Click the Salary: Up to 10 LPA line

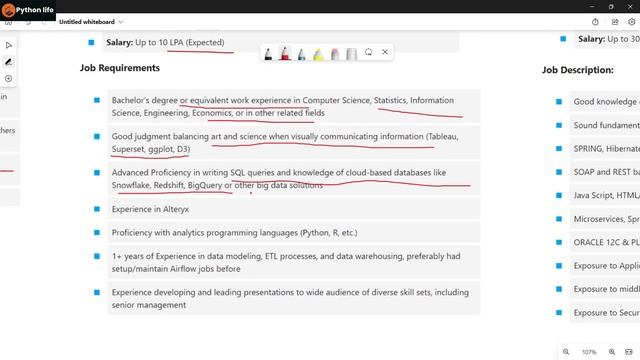coord(165,42)
